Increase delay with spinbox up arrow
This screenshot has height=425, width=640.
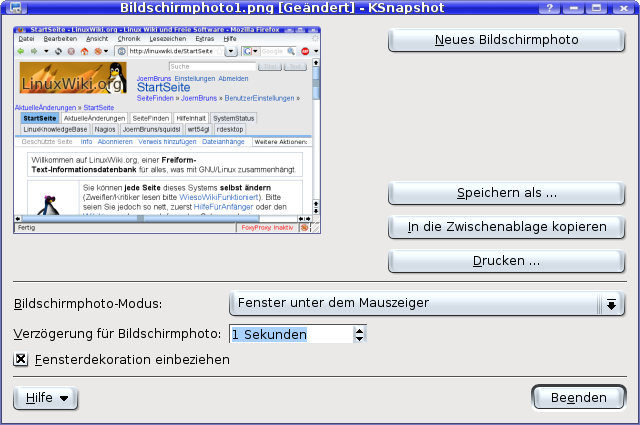[360, 329]
